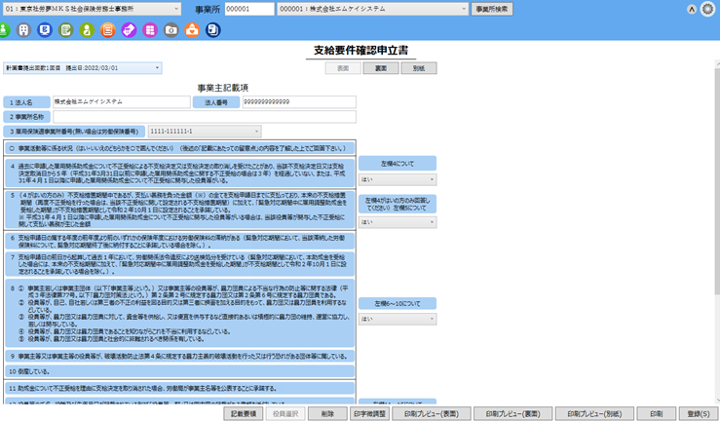Click the 事業所 code field showing 000001
720x422 pixels.
coord(249,9)
